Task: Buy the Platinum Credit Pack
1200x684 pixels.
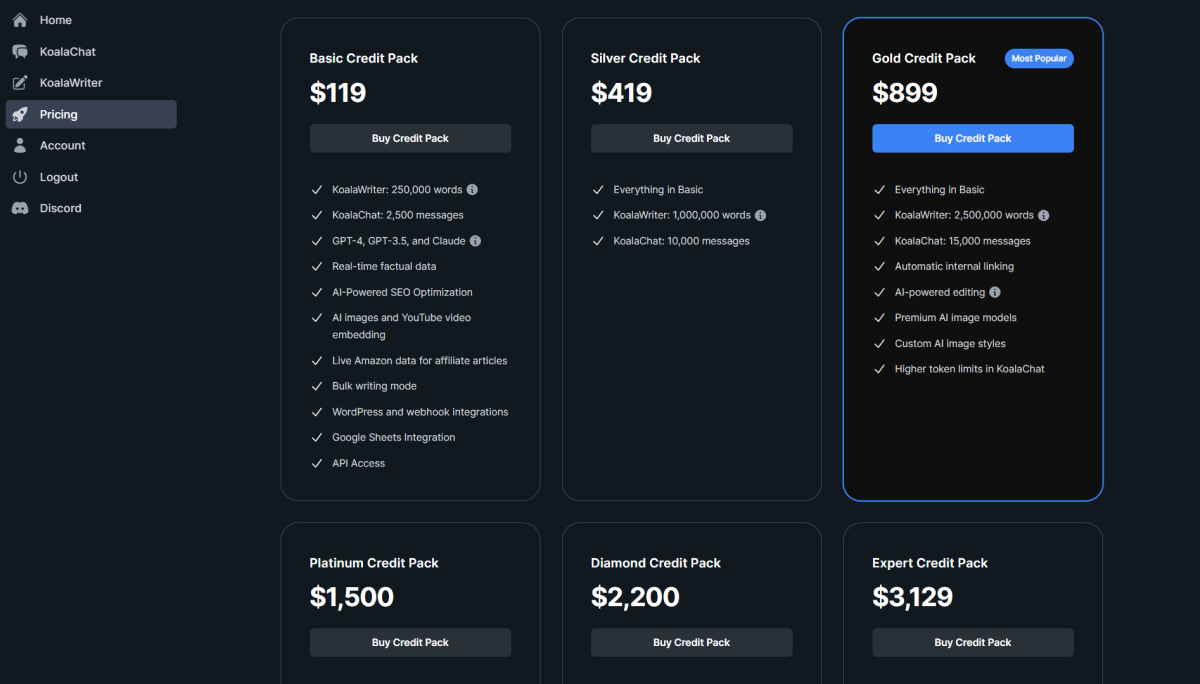Action: click(x=410, y=642)
